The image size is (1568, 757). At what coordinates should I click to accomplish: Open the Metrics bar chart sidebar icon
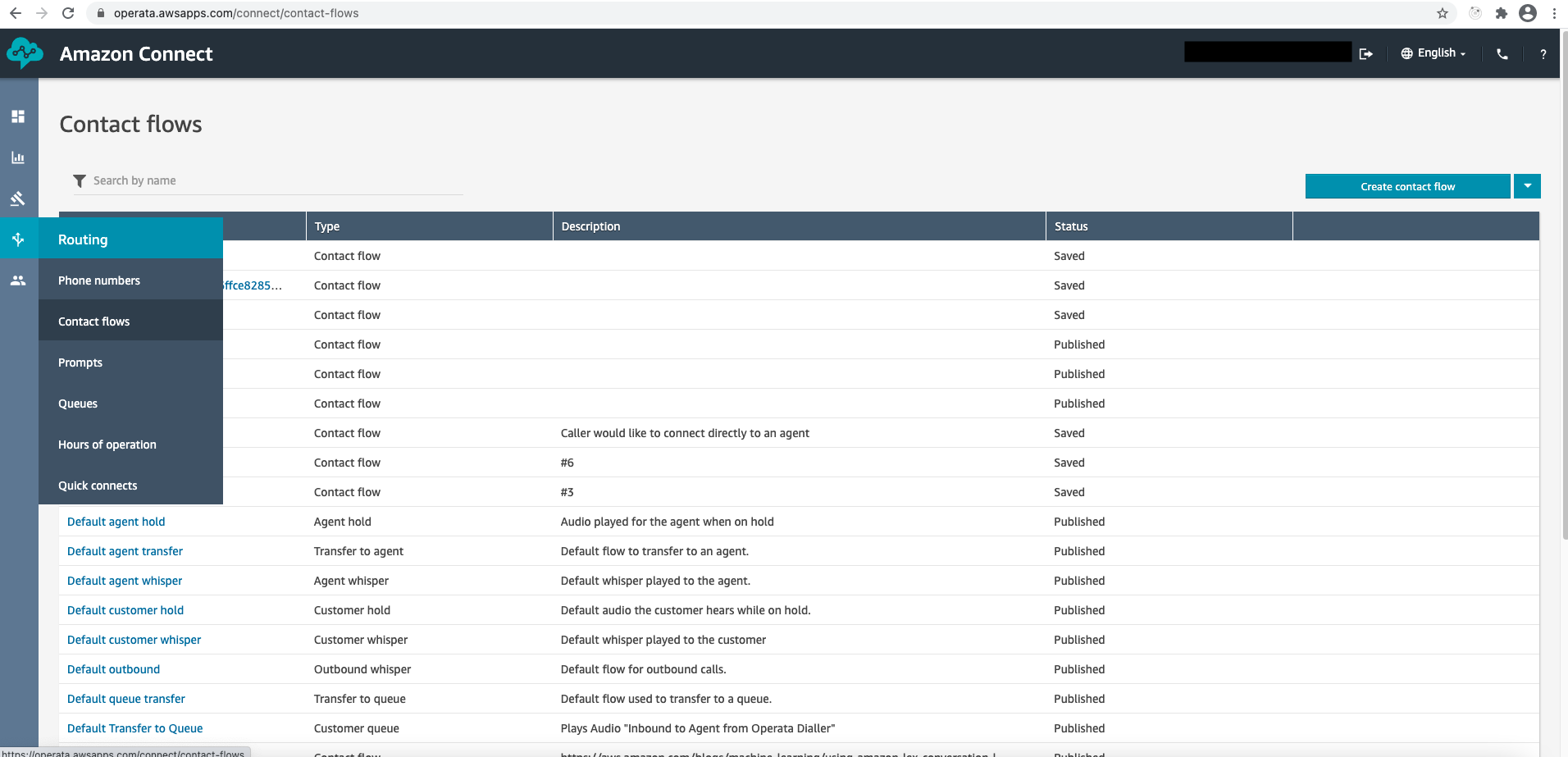click(x=18, y=157)
